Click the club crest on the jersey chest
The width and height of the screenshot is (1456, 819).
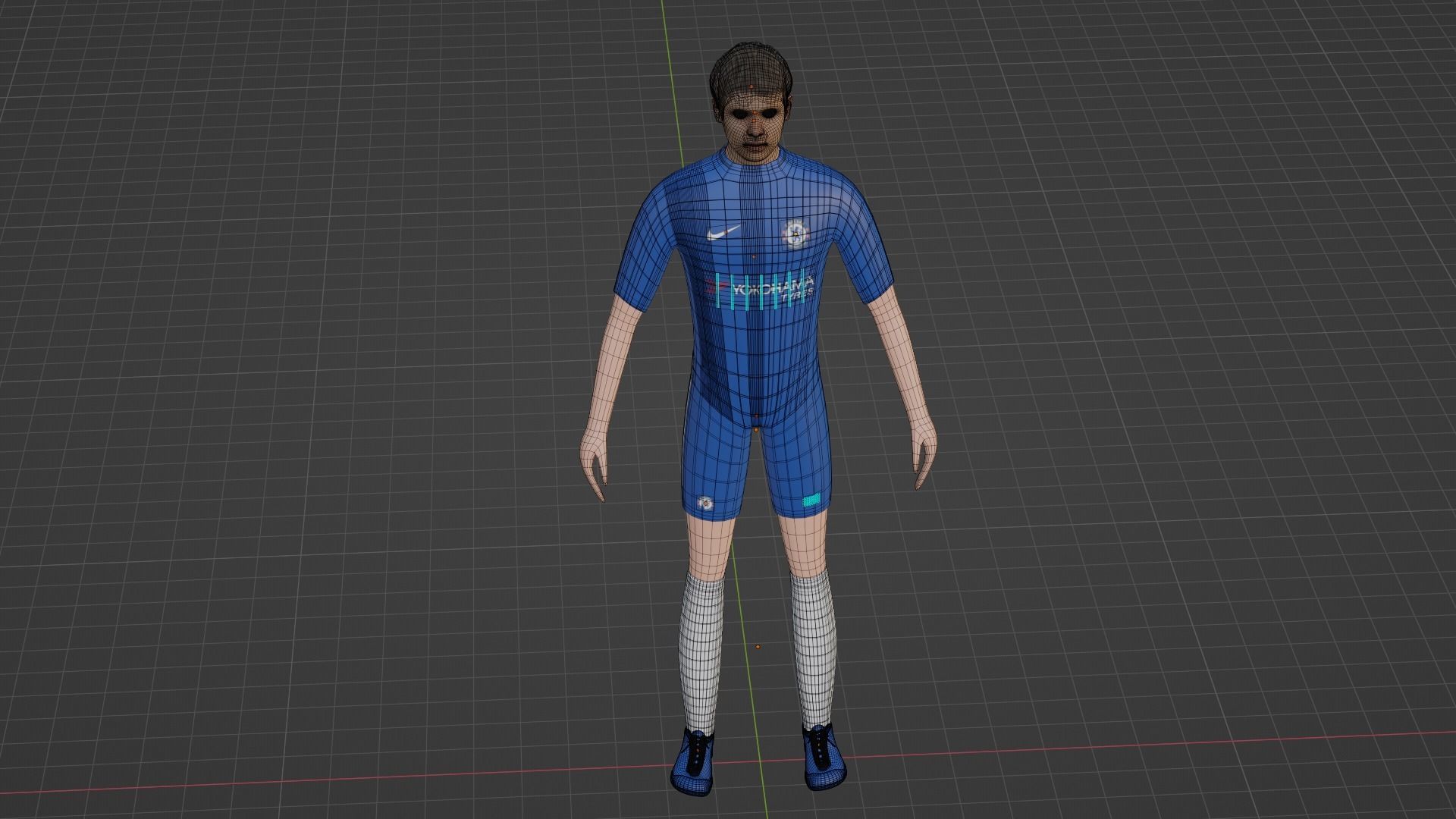click(794, 233)
